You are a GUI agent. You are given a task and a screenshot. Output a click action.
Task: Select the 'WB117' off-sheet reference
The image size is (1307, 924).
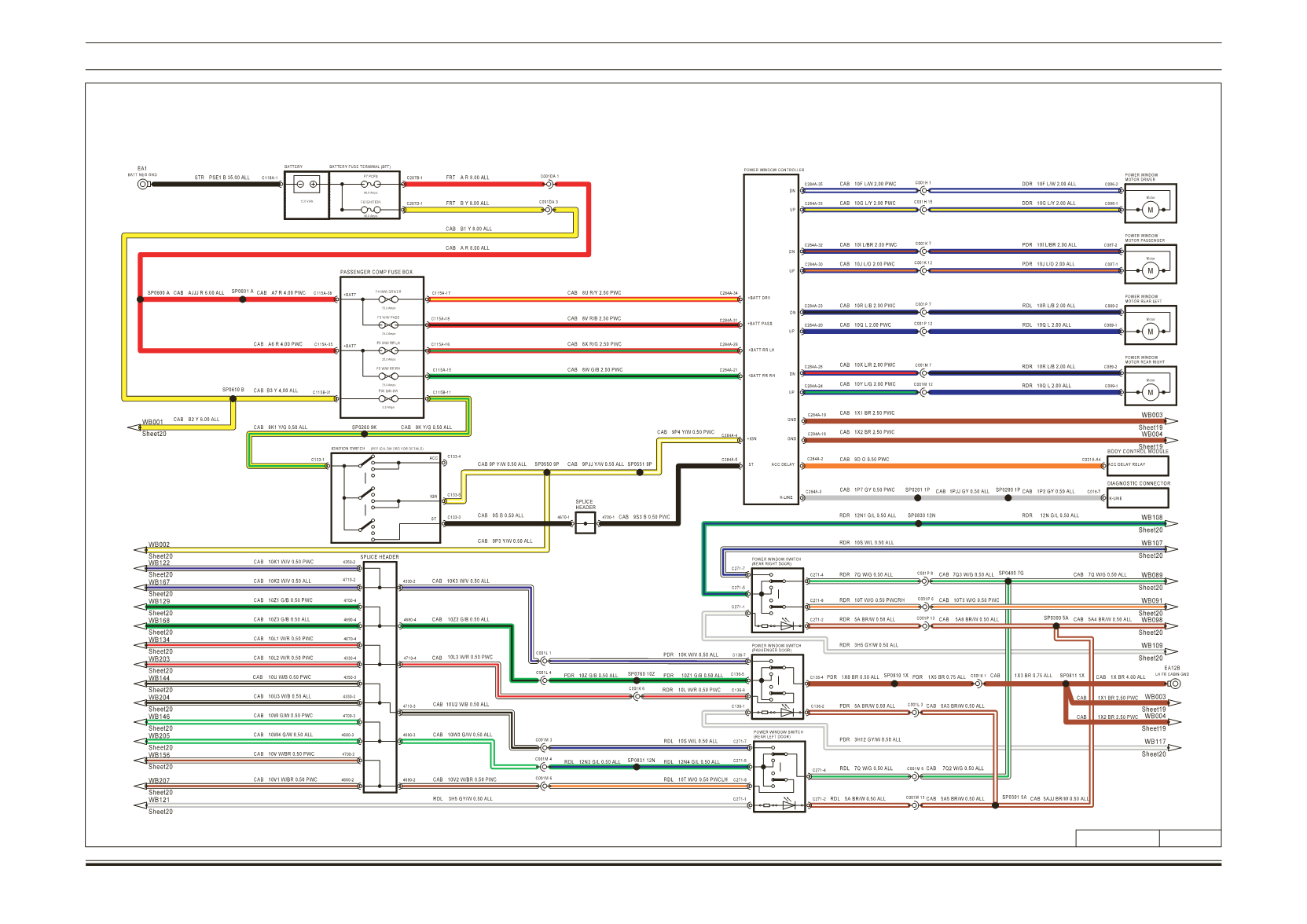[x=1155, y=742]
